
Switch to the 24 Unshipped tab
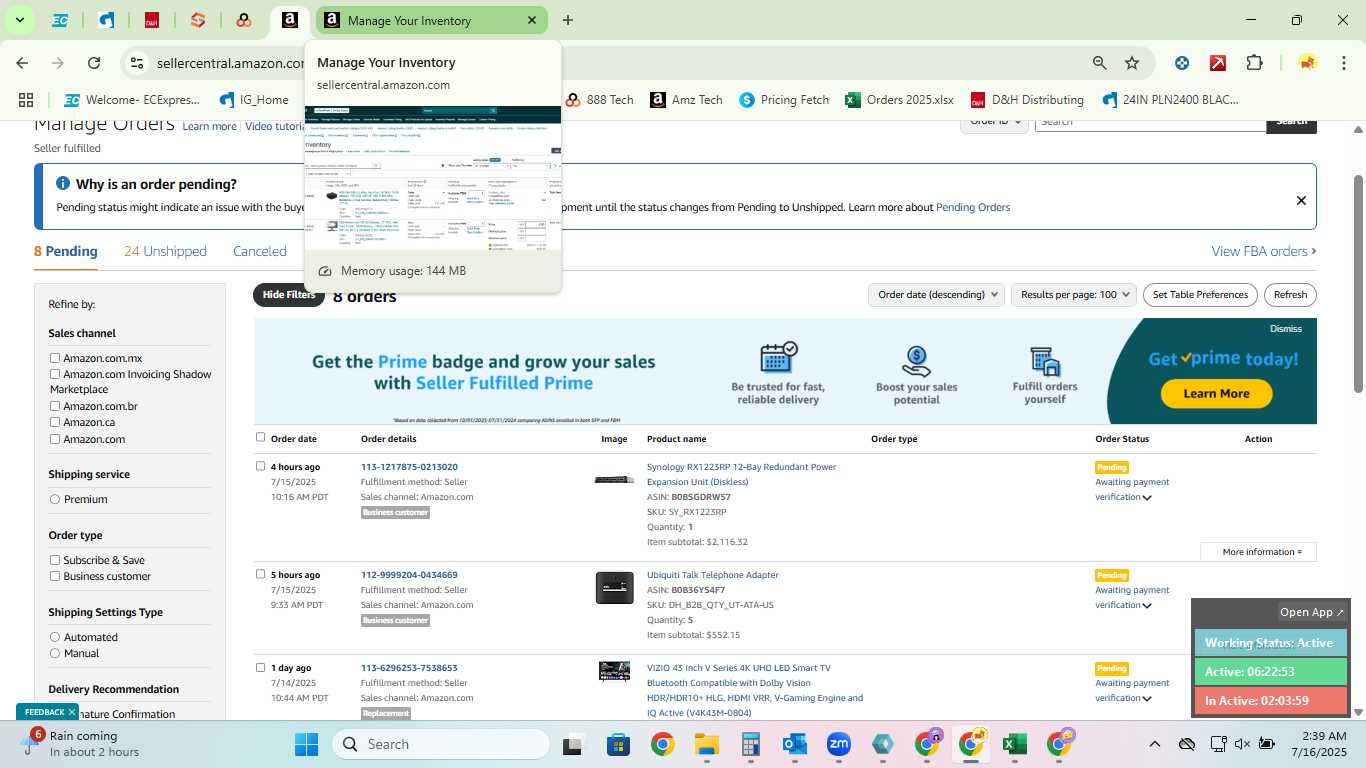pyautogui.click(x=165, y=252)
